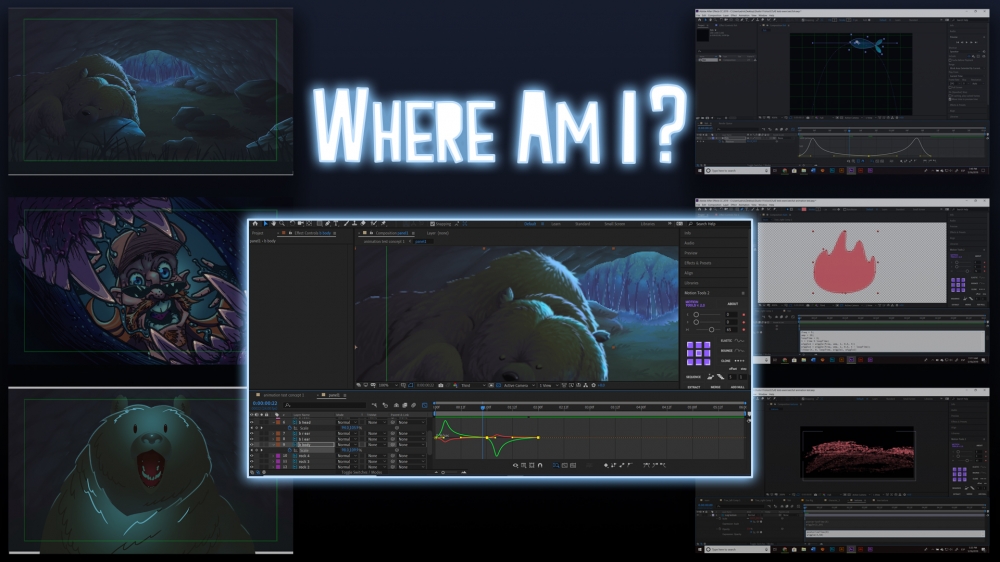Open the Active Camera dropdown
Image resolution: width=1000 pixels, height=562 pixels.
pyautogui.click(x=519, y=385)
